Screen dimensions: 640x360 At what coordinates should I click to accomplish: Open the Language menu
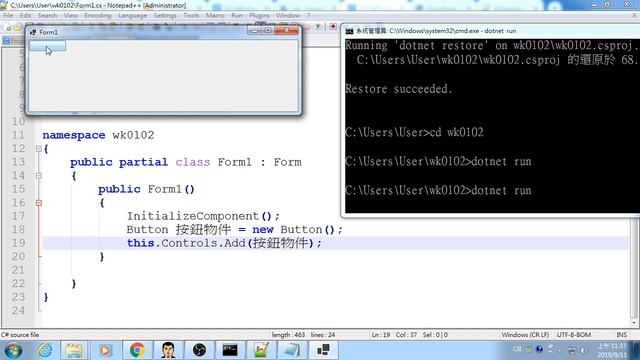(x=132, y=15)
